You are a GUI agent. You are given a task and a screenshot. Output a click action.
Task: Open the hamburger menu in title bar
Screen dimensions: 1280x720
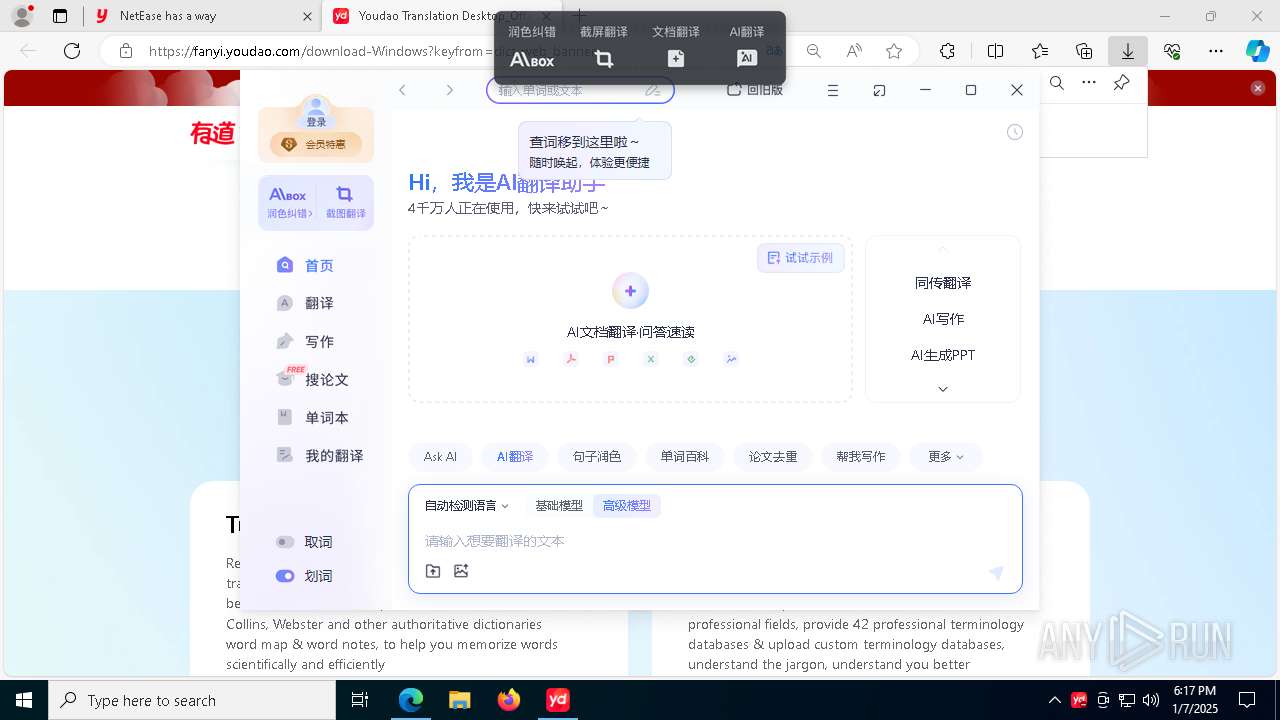(832, 90)
